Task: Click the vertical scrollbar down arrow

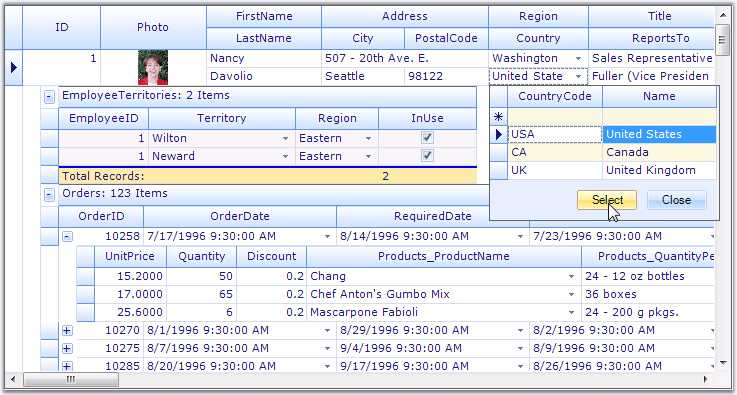Action: 723,363
